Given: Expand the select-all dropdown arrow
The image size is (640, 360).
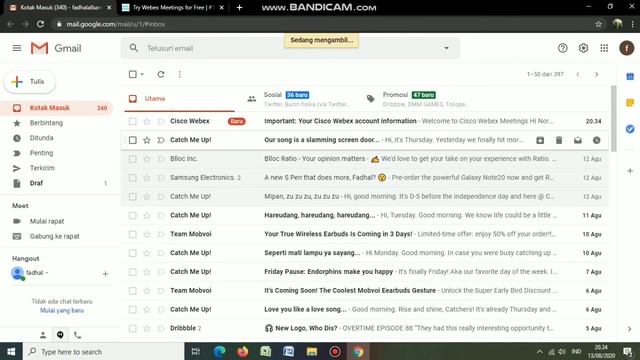Looking at the screenshot, I should 142,74.
